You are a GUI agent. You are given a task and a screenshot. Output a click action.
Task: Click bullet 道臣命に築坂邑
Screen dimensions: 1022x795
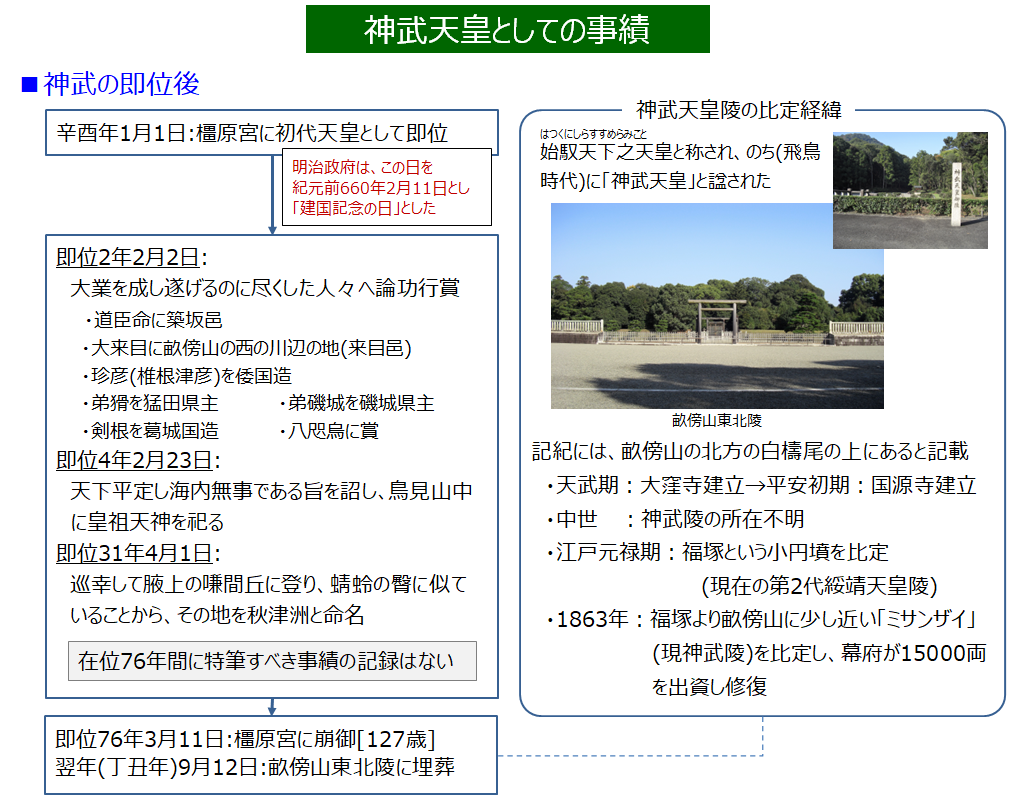pyautogui.click(x=154, y=319)
